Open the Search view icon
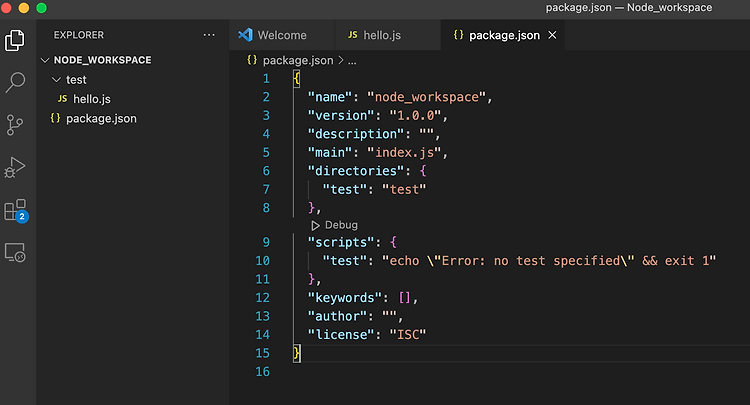The height and width of the screenshot is (405, 750). (x=15, y=82)
